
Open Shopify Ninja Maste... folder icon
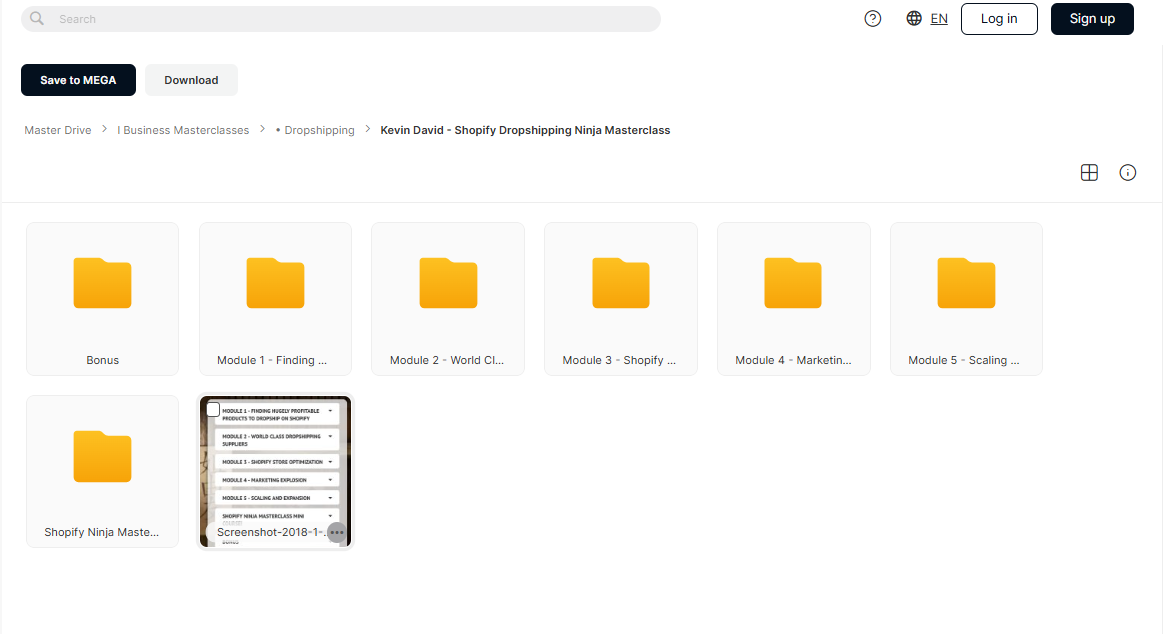(x=102, y=456)
